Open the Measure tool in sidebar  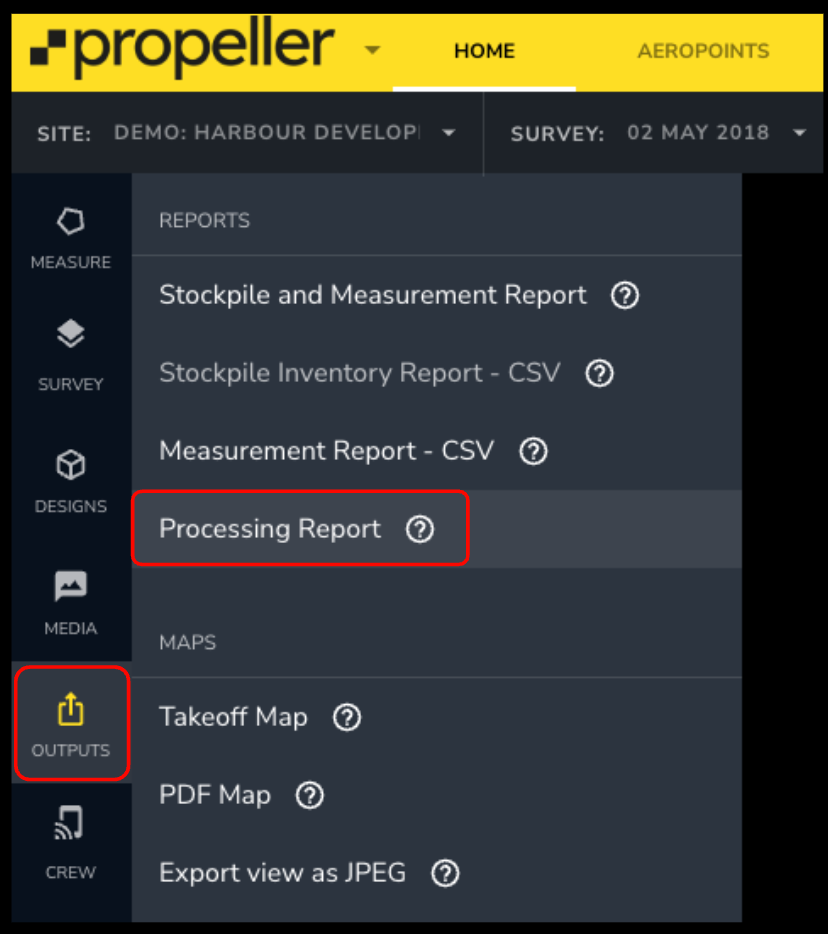tap(70, 223)
